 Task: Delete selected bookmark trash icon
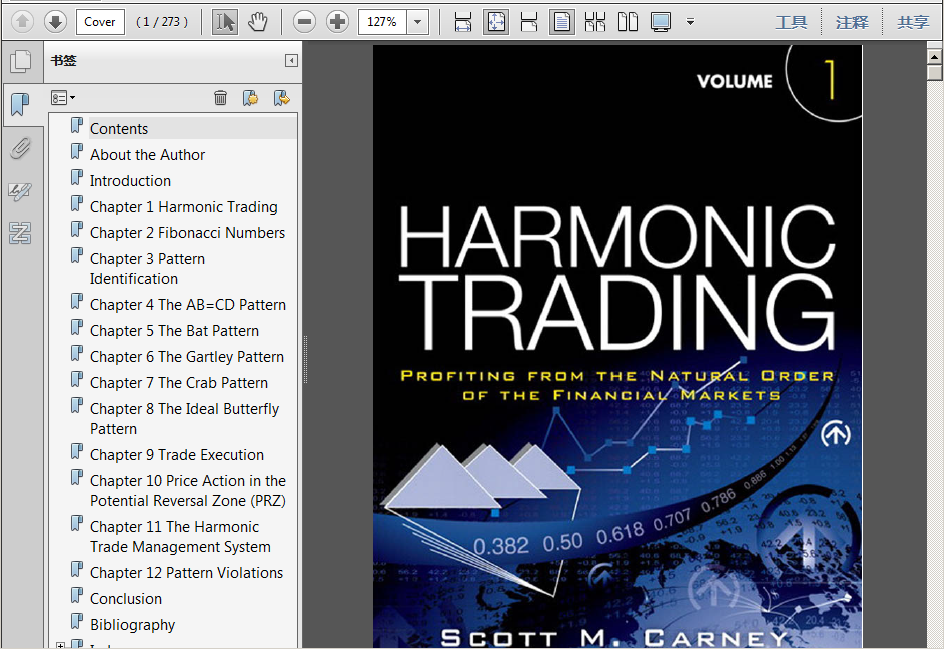click(x=220, y=98)
